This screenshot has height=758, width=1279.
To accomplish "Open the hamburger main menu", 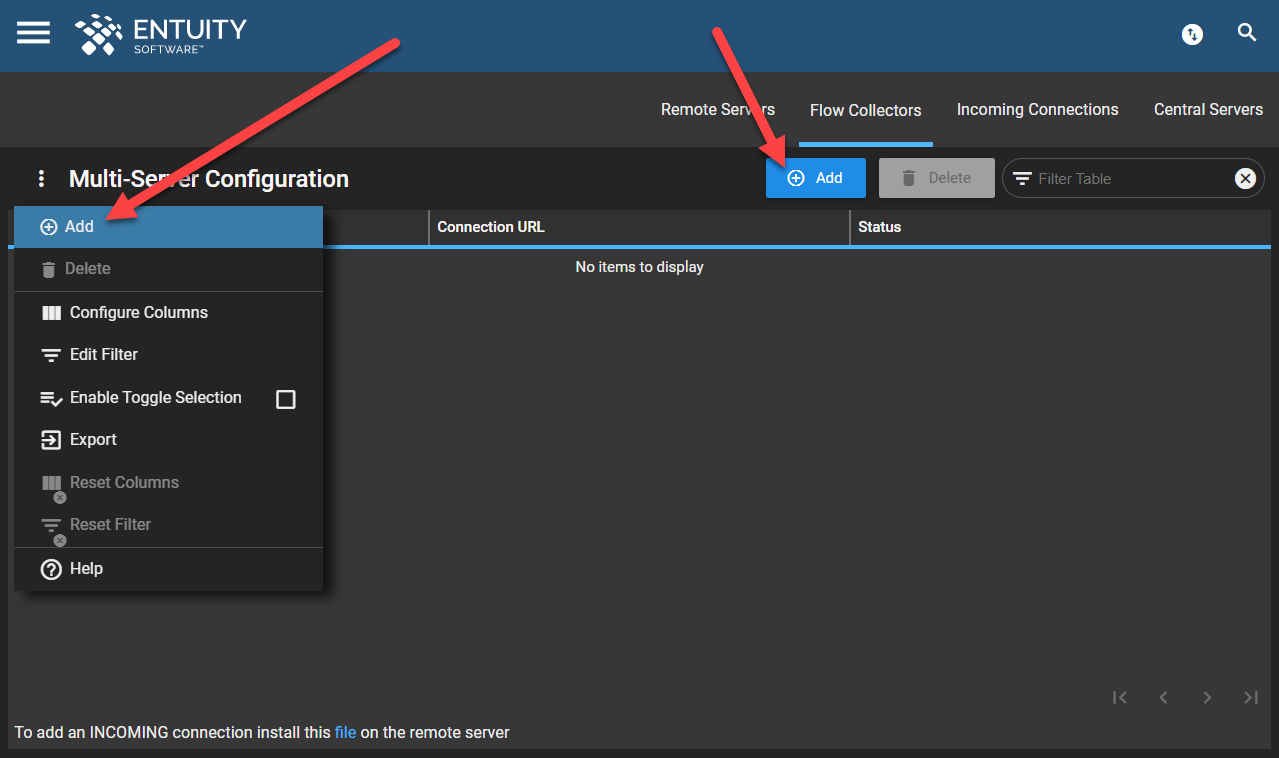I will [x=33, y=33].
